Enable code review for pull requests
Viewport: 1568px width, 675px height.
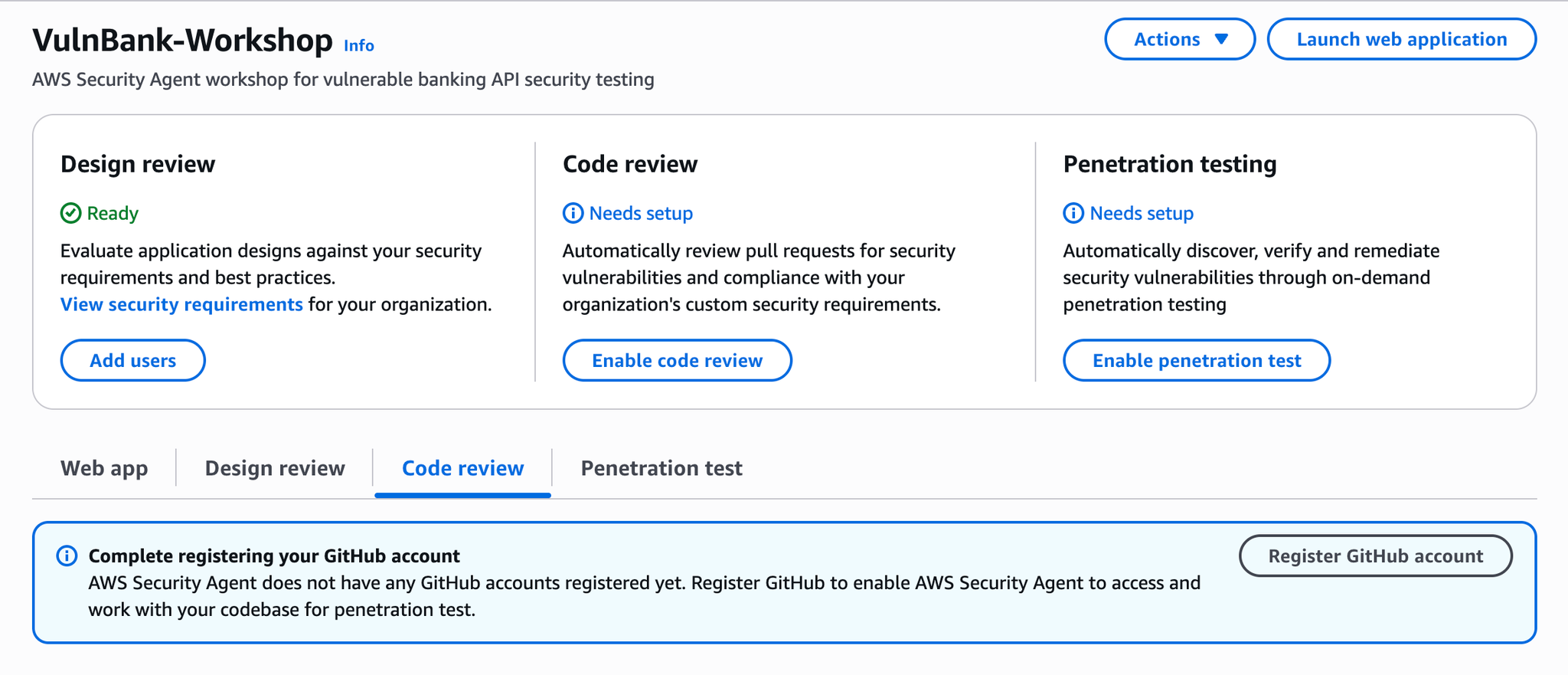point(677,360)
